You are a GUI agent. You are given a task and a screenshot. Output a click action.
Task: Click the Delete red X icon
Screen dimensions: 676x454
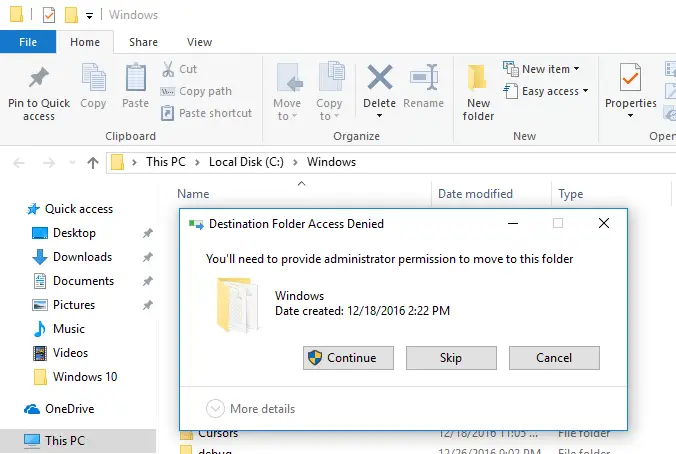pos(379,78)
